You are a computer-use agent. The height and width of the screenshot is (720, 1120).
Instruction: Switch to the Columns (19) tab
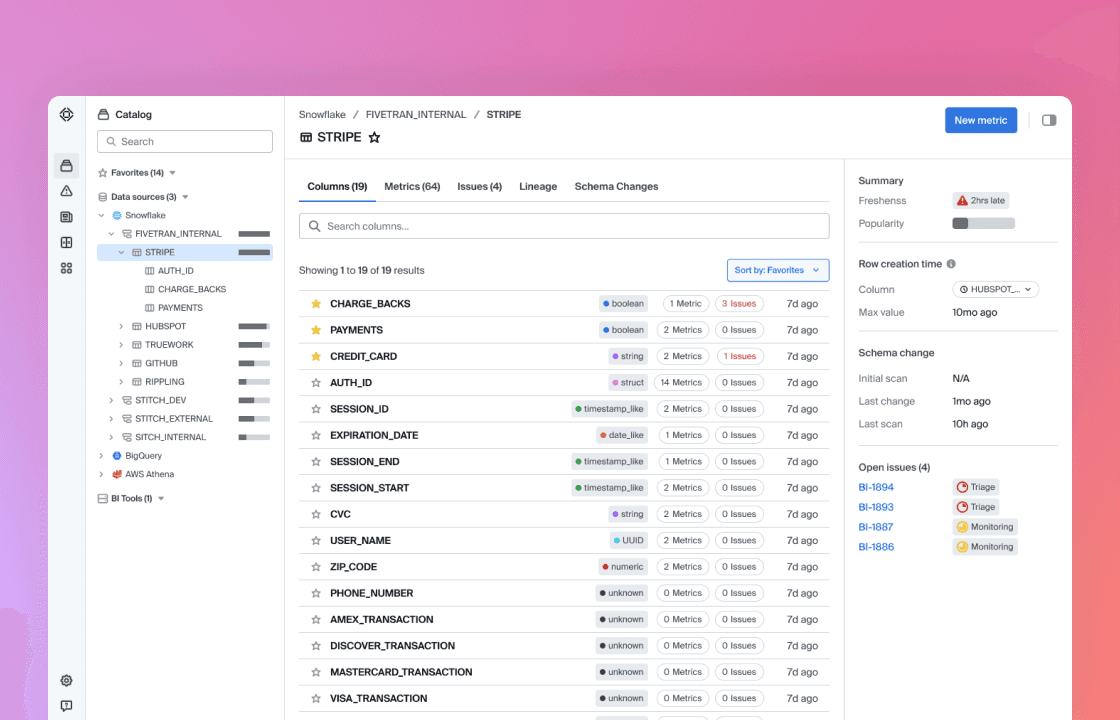pyautogui.click(x=337, y=186)
